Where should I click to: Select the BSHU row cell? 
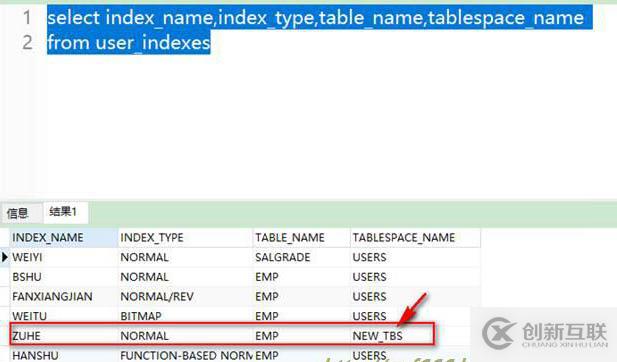(64, 277)
